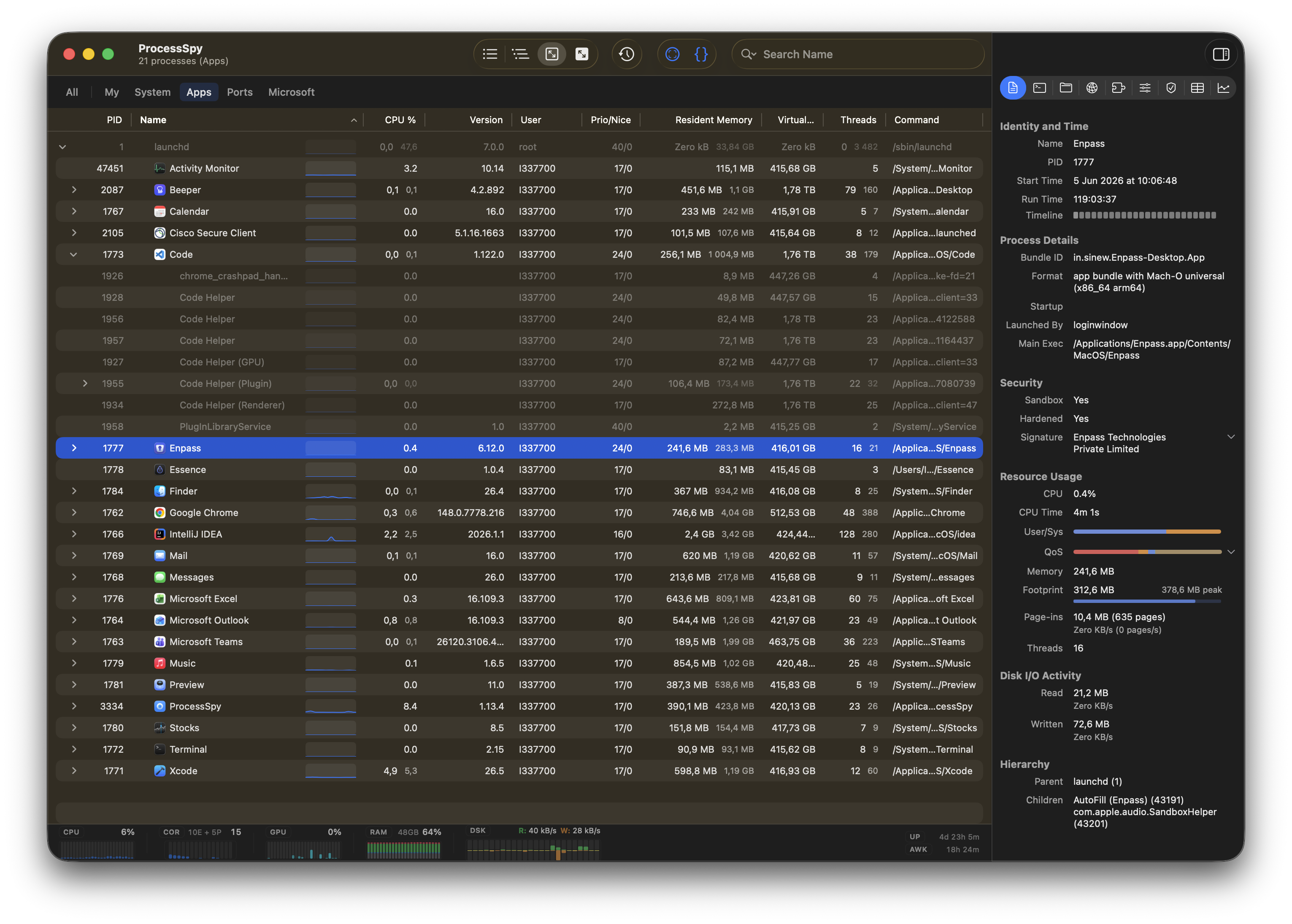The image size is (1292, 924).
Task: Click the IntelliJ IDEA app icon
Action: [x=160, y=534]
